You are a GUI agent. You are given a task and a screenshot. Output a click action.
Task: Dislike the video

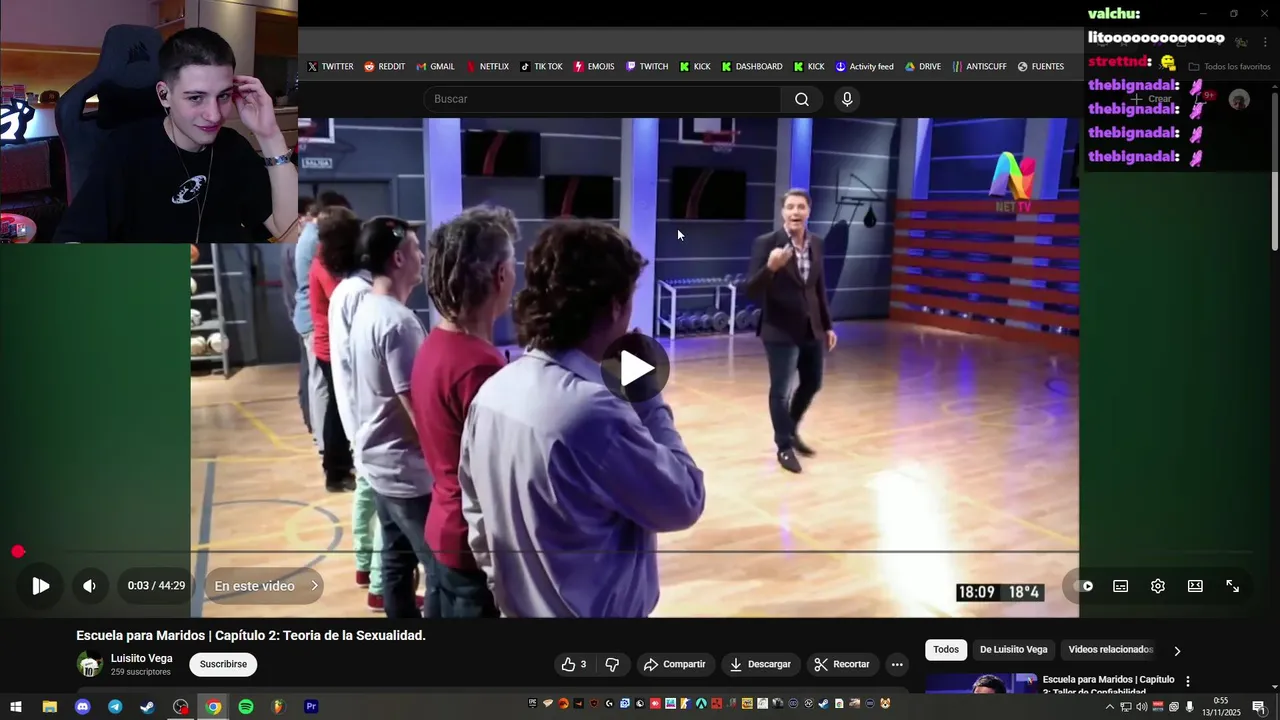(x=612, y=664)
